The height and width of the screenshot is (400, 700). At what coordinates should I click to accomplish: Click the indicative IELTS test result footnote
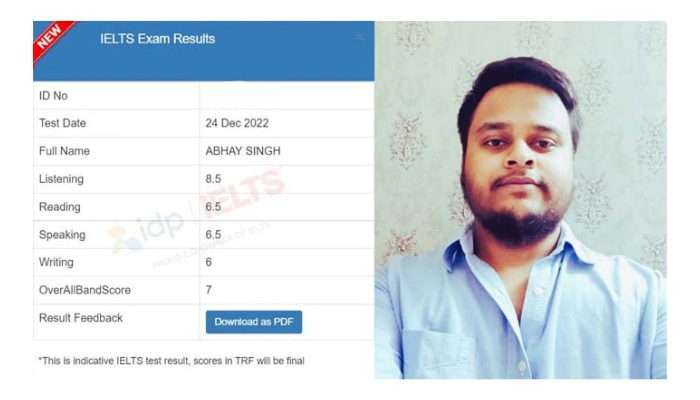click(172, 361)
